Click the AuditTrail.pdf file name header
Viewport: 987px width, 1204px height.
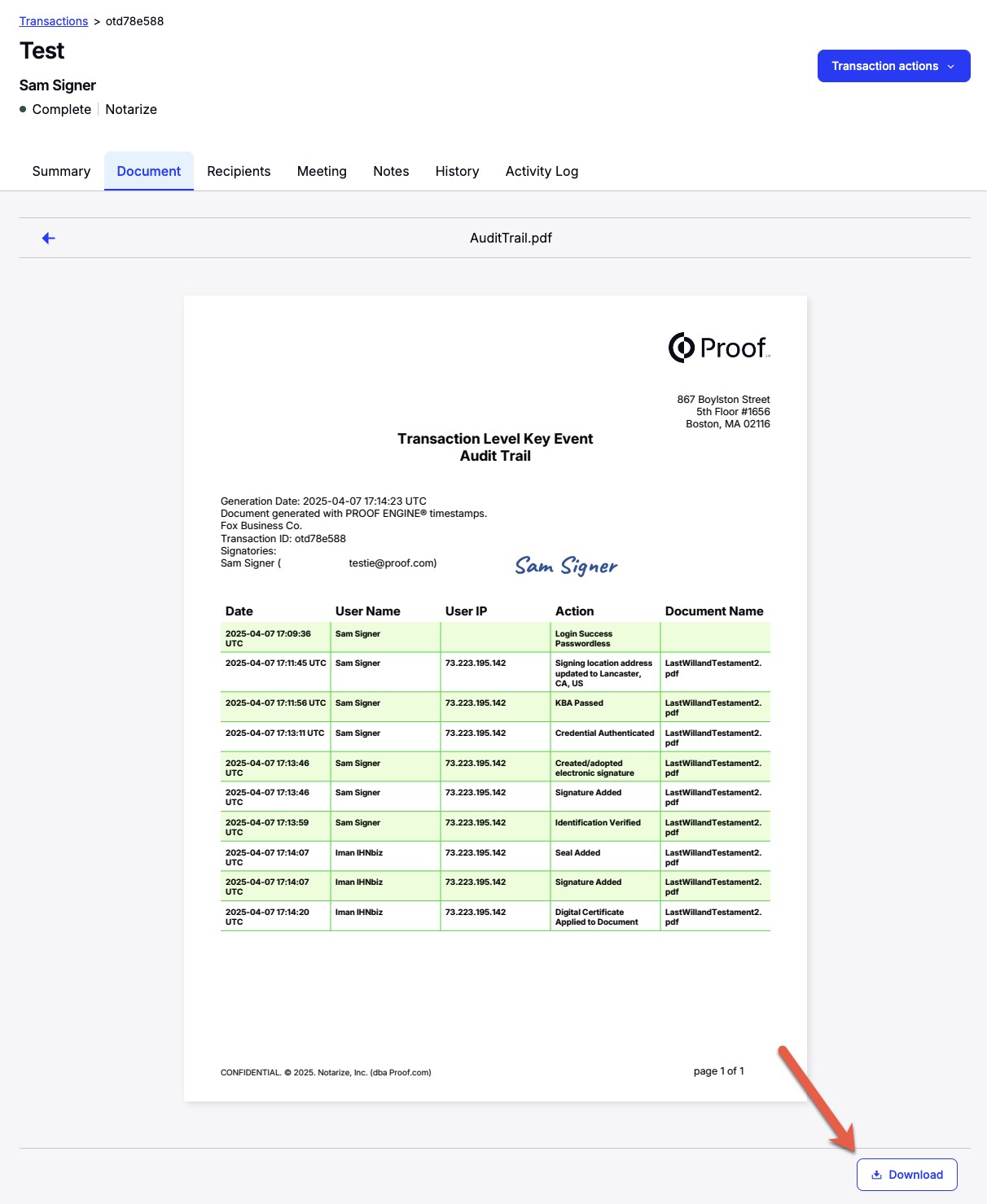point(511,238)
